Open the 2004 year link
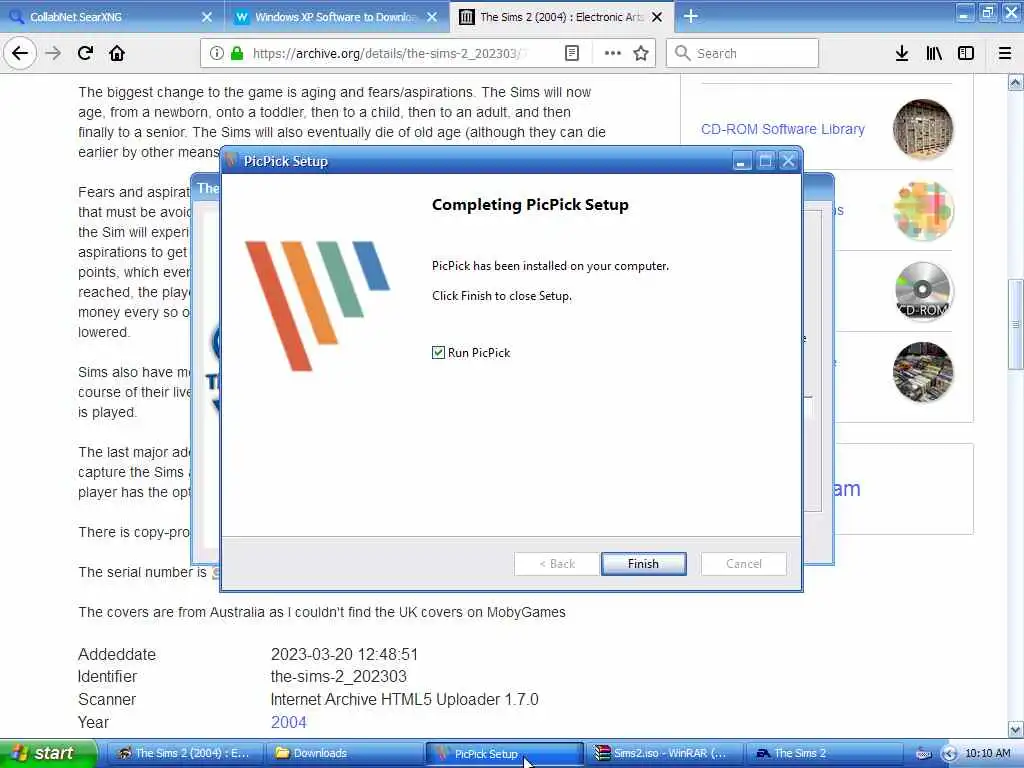1024x768 pixels. coord(288,722)
